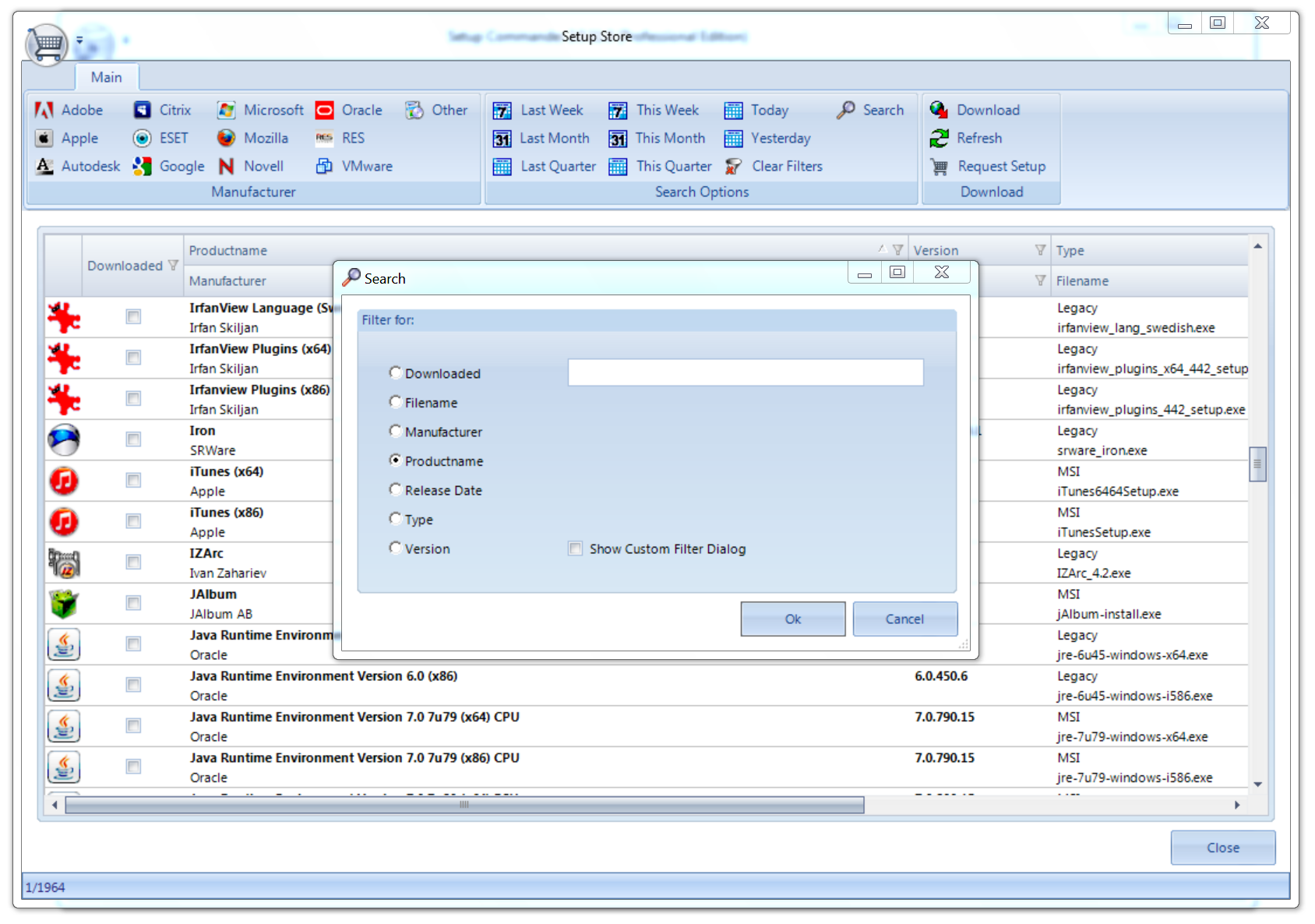Click version value 6.0.450.6
The image size is (1315, 924).
coord(941,676)
